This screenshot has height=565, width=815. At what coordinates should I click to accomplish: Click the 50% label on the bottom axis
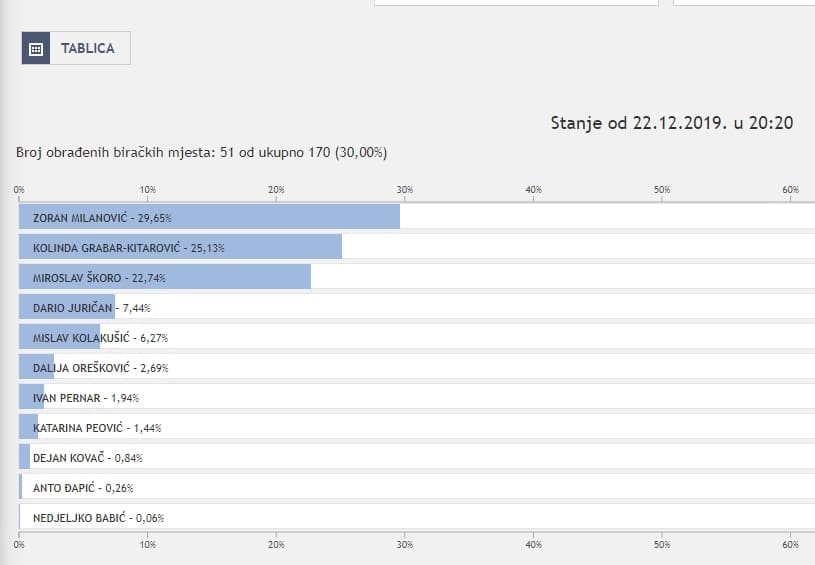pyautogui.click(x=662, y=545)
